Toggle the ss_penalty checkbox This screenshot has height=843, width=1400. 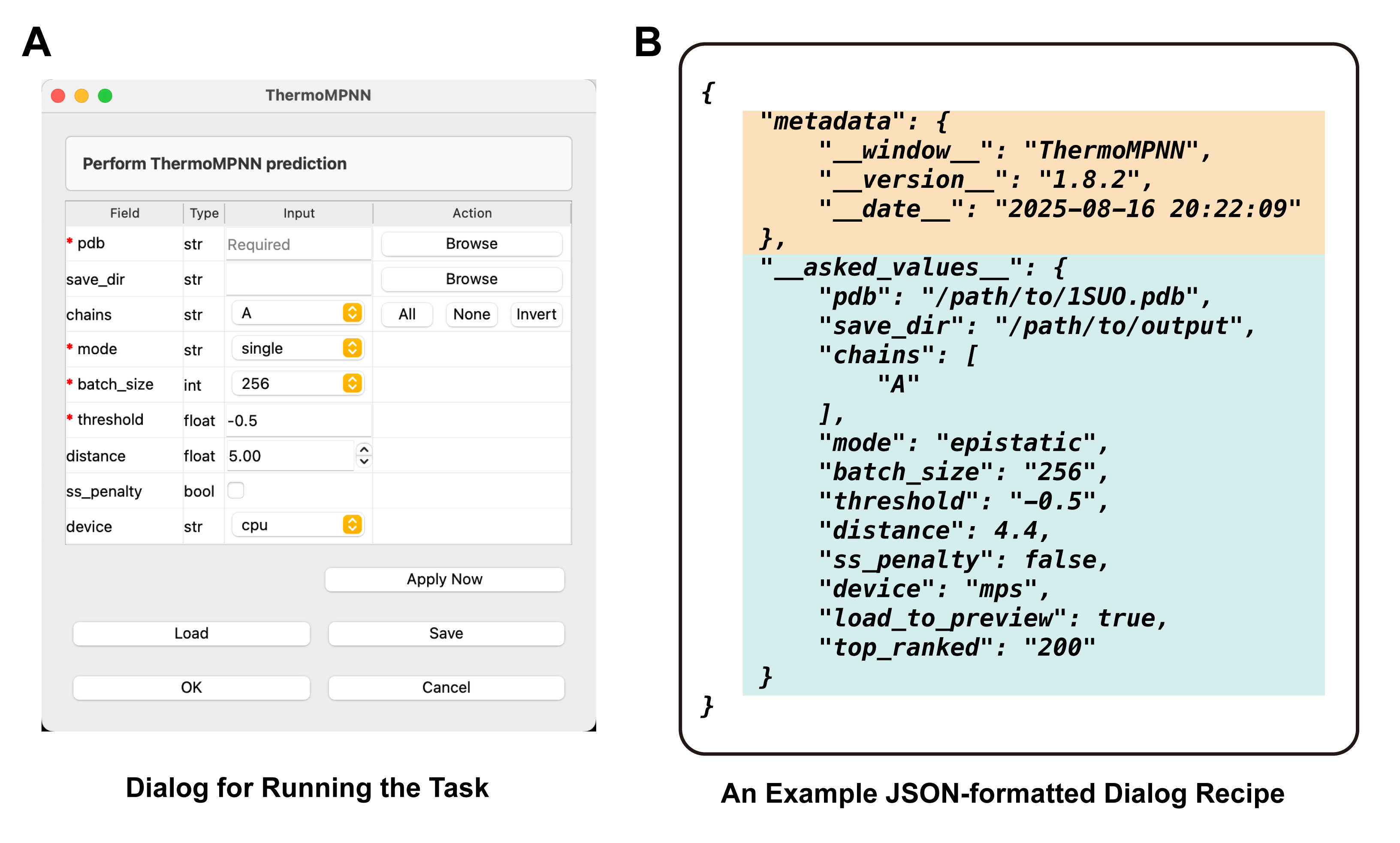click(236, 490)
